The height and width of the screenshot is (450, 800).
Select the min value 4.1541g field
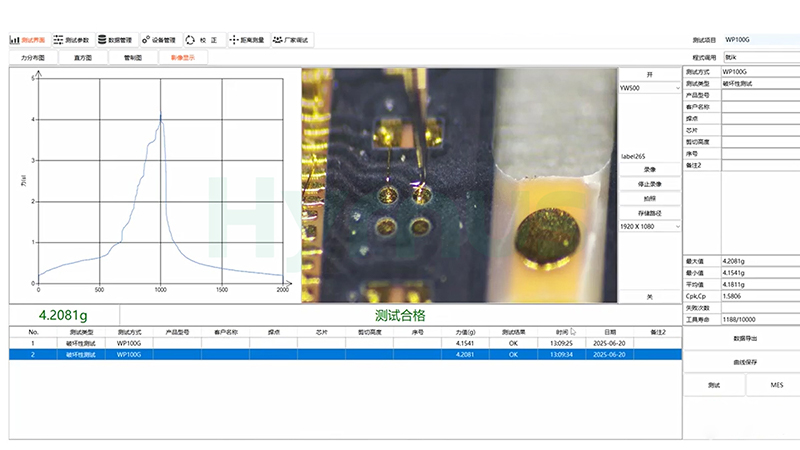[x=760, y=273]
